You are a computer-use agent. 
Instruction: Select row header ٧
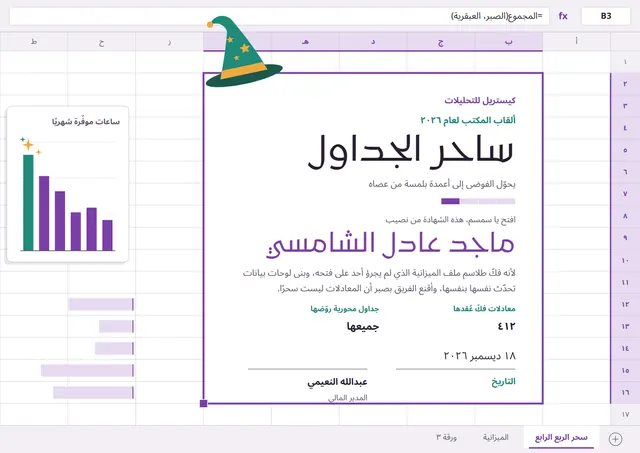(x=625, y=194)
